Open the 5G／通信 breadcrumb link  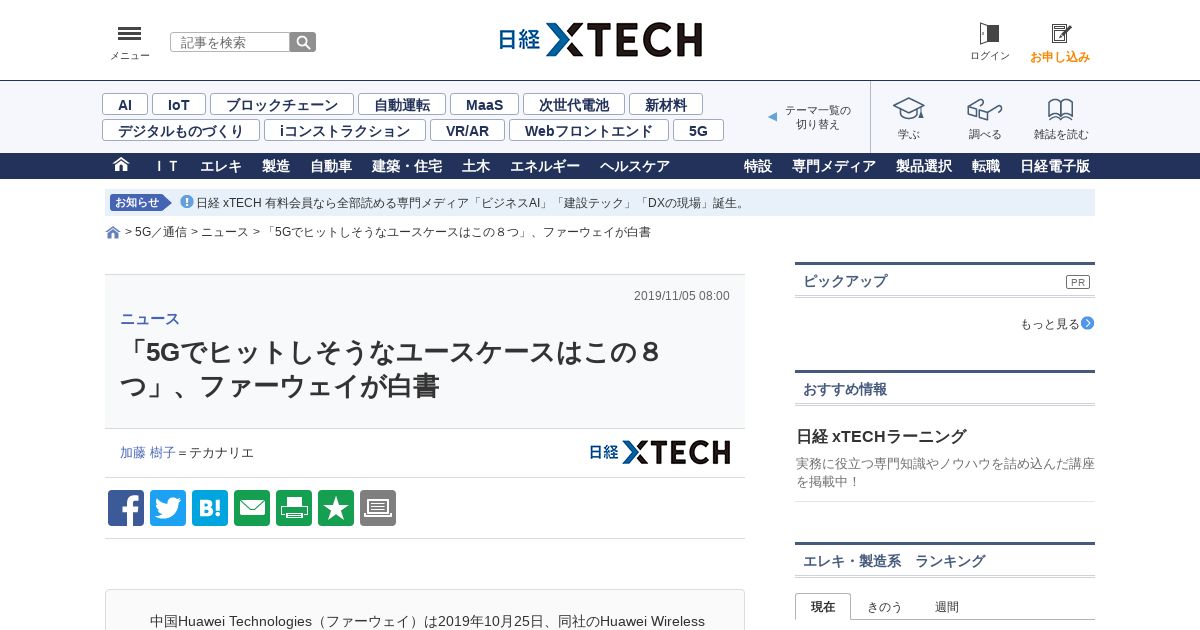coord(161,232)
